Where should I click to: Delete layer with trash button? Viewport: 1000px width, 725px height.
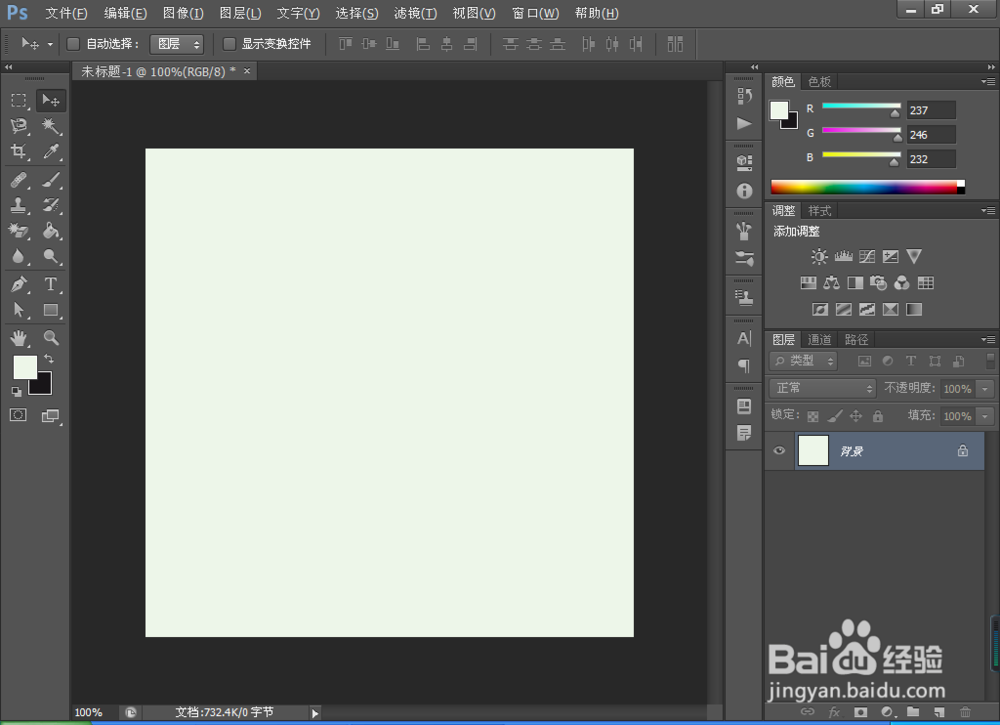[x=966, y=712]
